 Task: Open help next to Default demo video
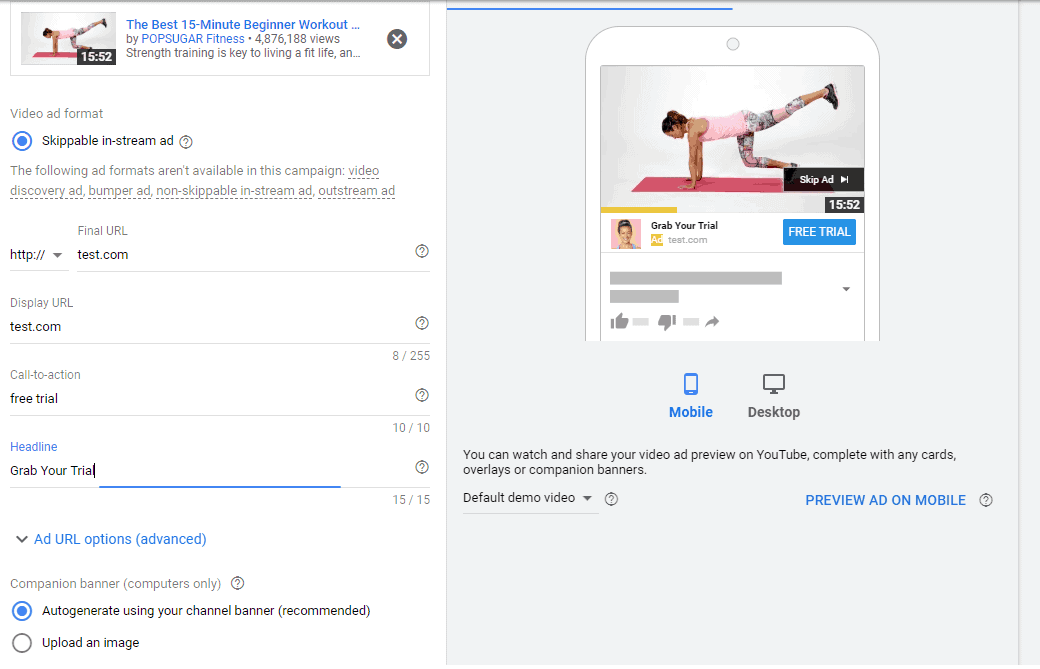[612, 499]
